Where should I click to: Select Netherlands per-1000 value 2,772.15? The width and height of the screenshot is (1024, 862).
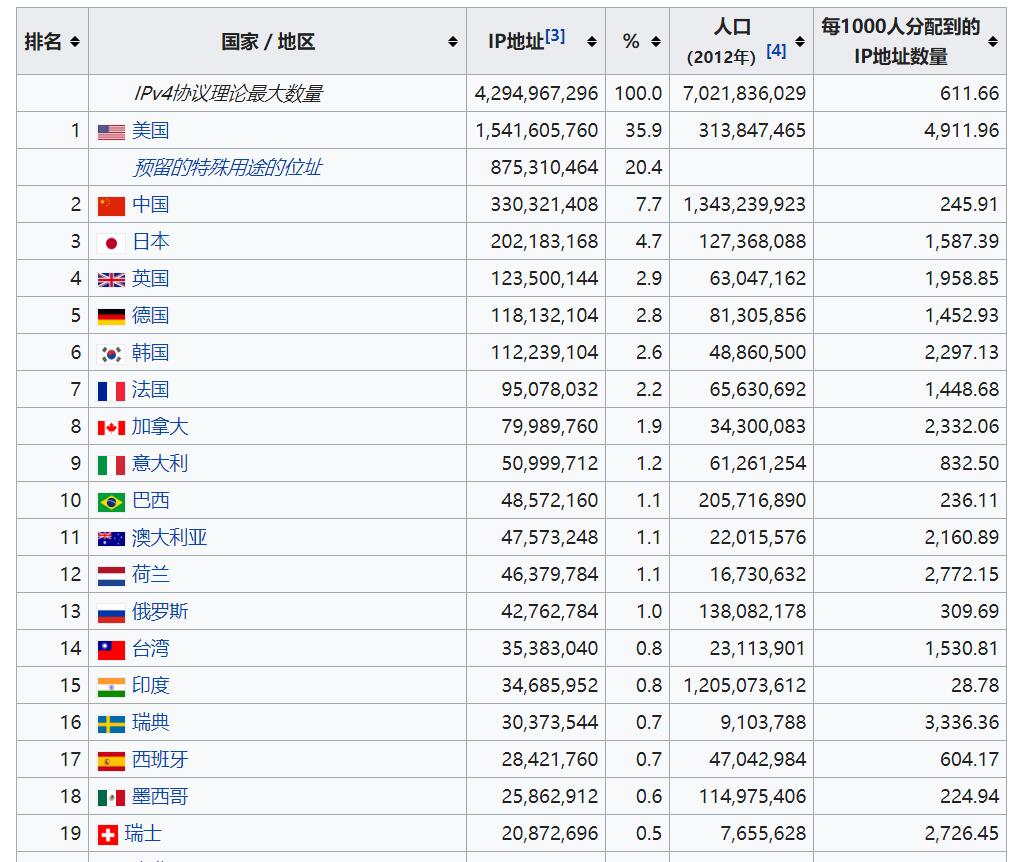click(x=961, y=575)
